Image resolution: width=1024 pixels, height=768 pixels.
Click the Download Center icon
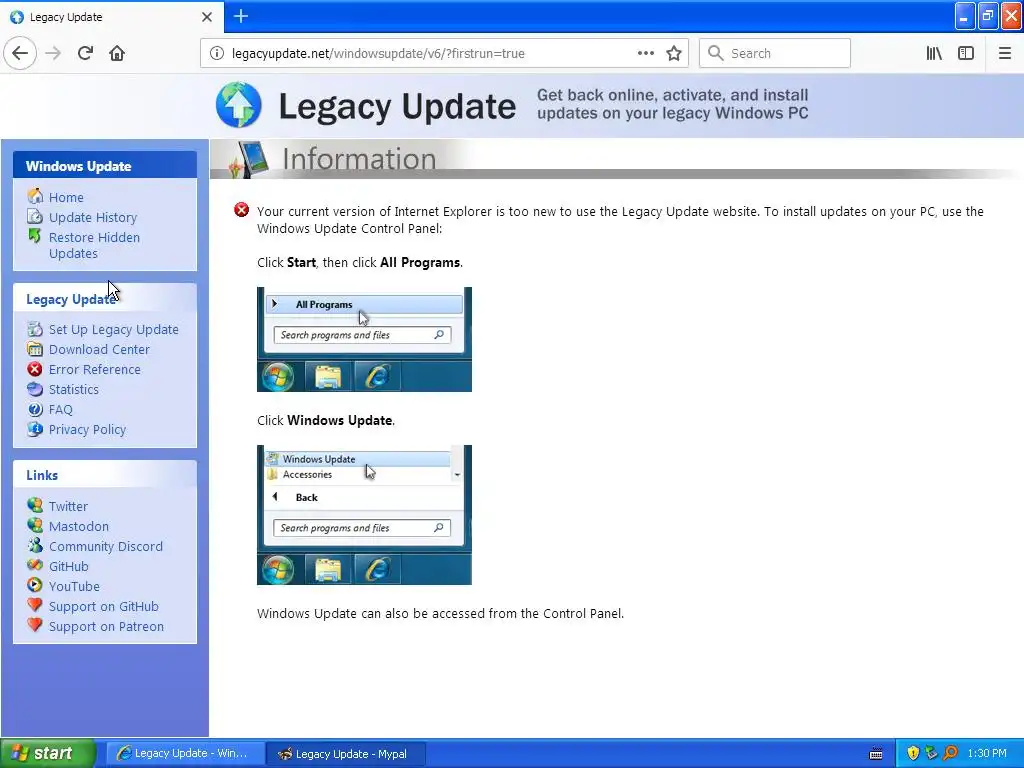[35, 349]
